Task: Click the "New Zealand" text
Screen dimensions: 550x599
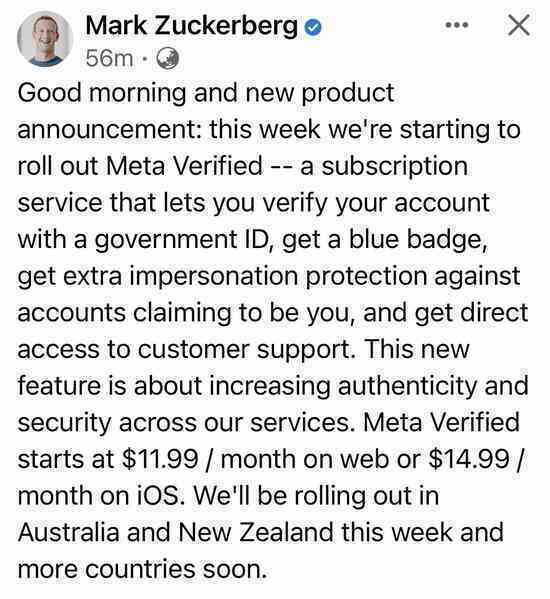Action: click(x=256, y=532)
